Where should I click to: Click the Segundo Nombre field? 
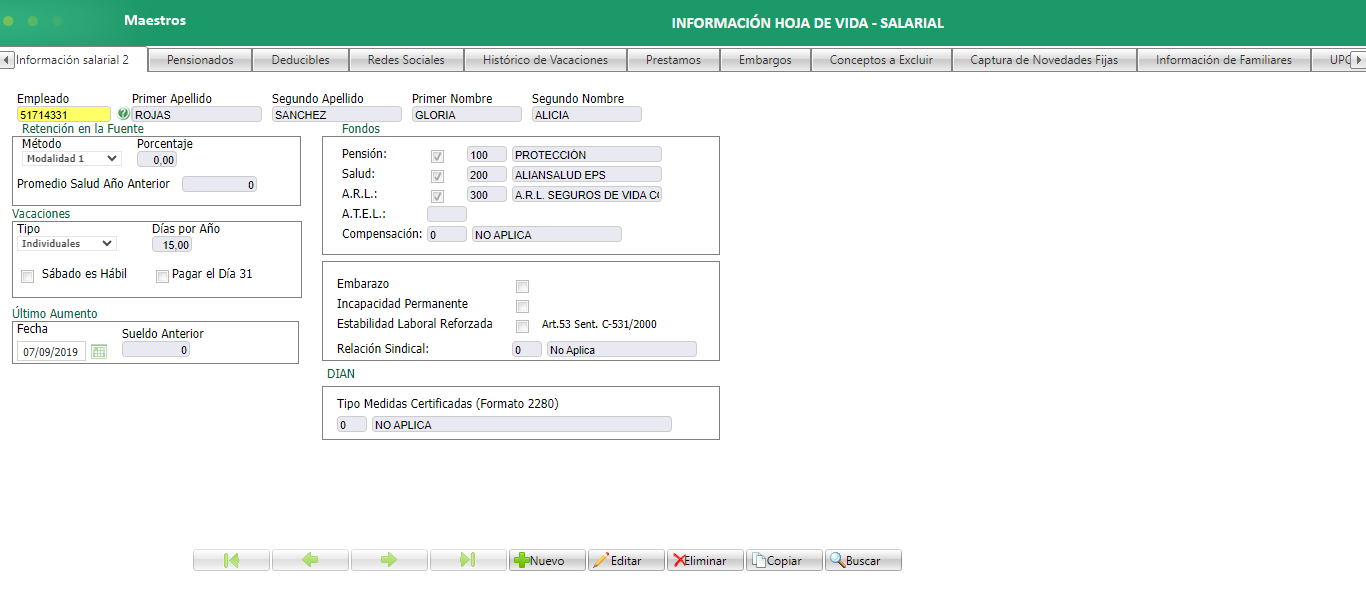[x=587, y=115]
